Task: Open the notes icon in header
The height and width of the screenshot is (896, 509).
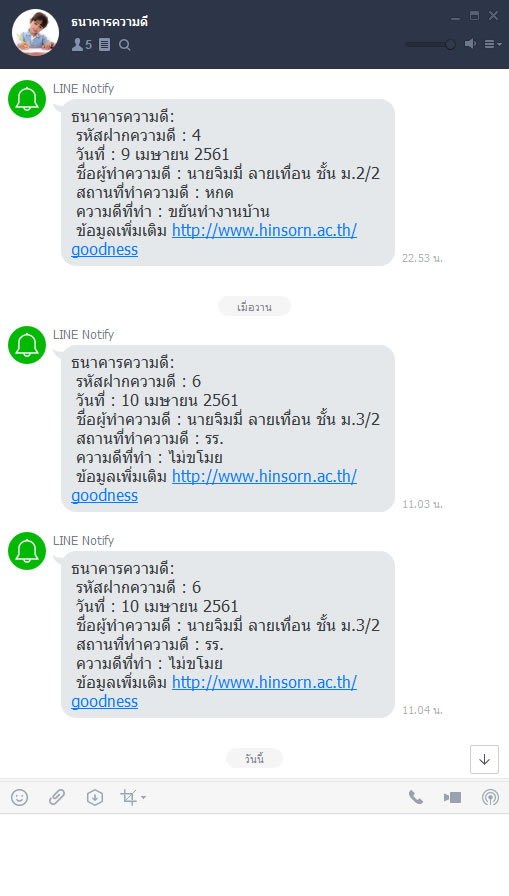Action: point(105,44)
